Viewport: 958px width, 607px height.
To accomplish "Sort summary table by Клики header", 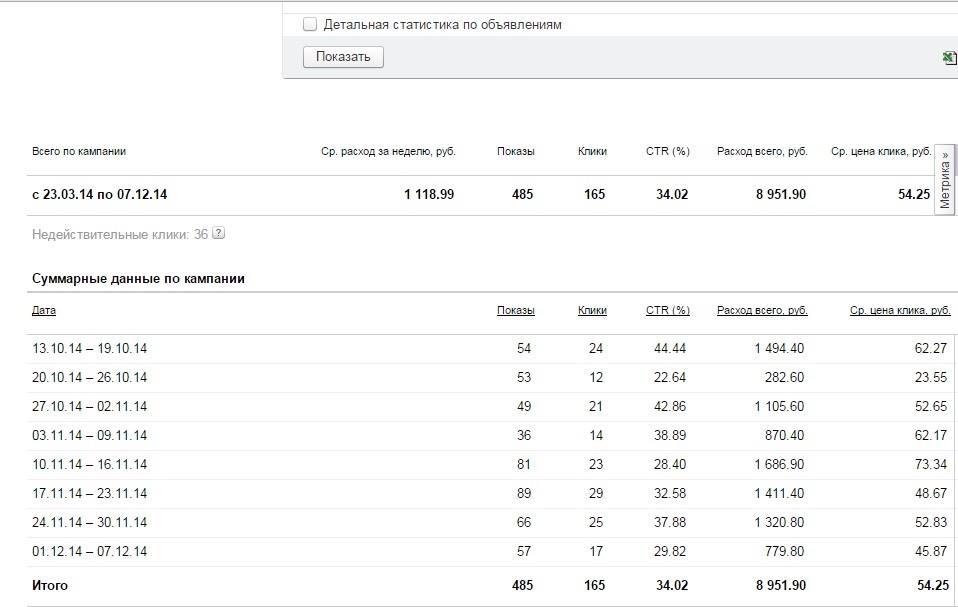I will tap(592, 310).
